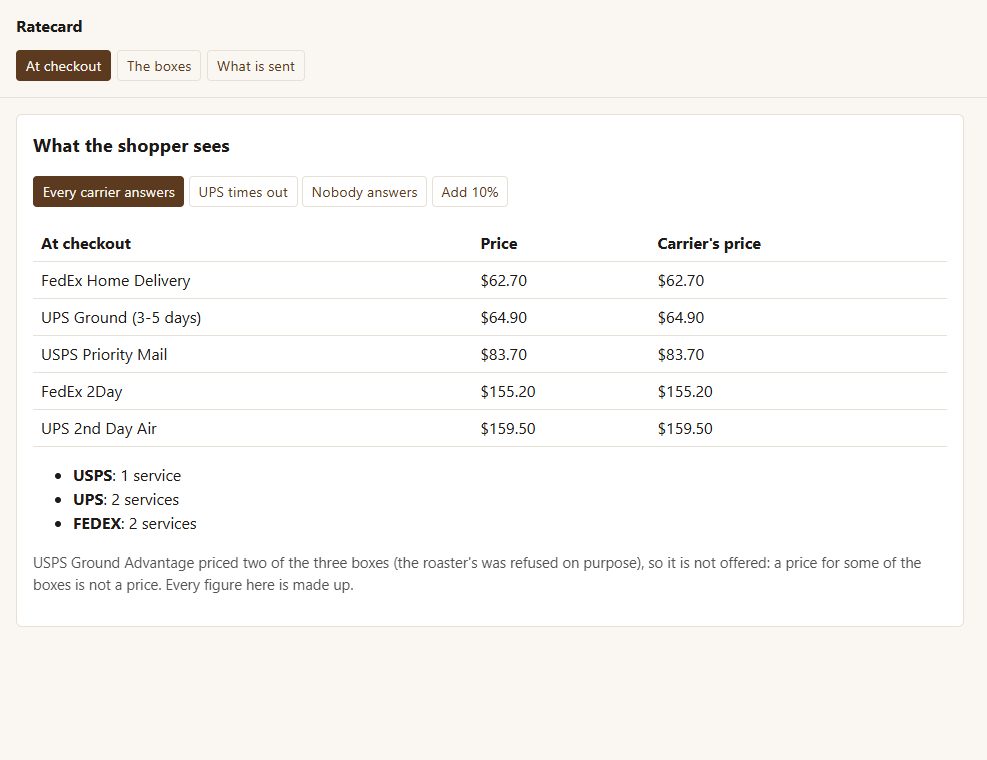
Task: Click USPS Priority Mail's Price value $83.70
Action: (504, 354)
